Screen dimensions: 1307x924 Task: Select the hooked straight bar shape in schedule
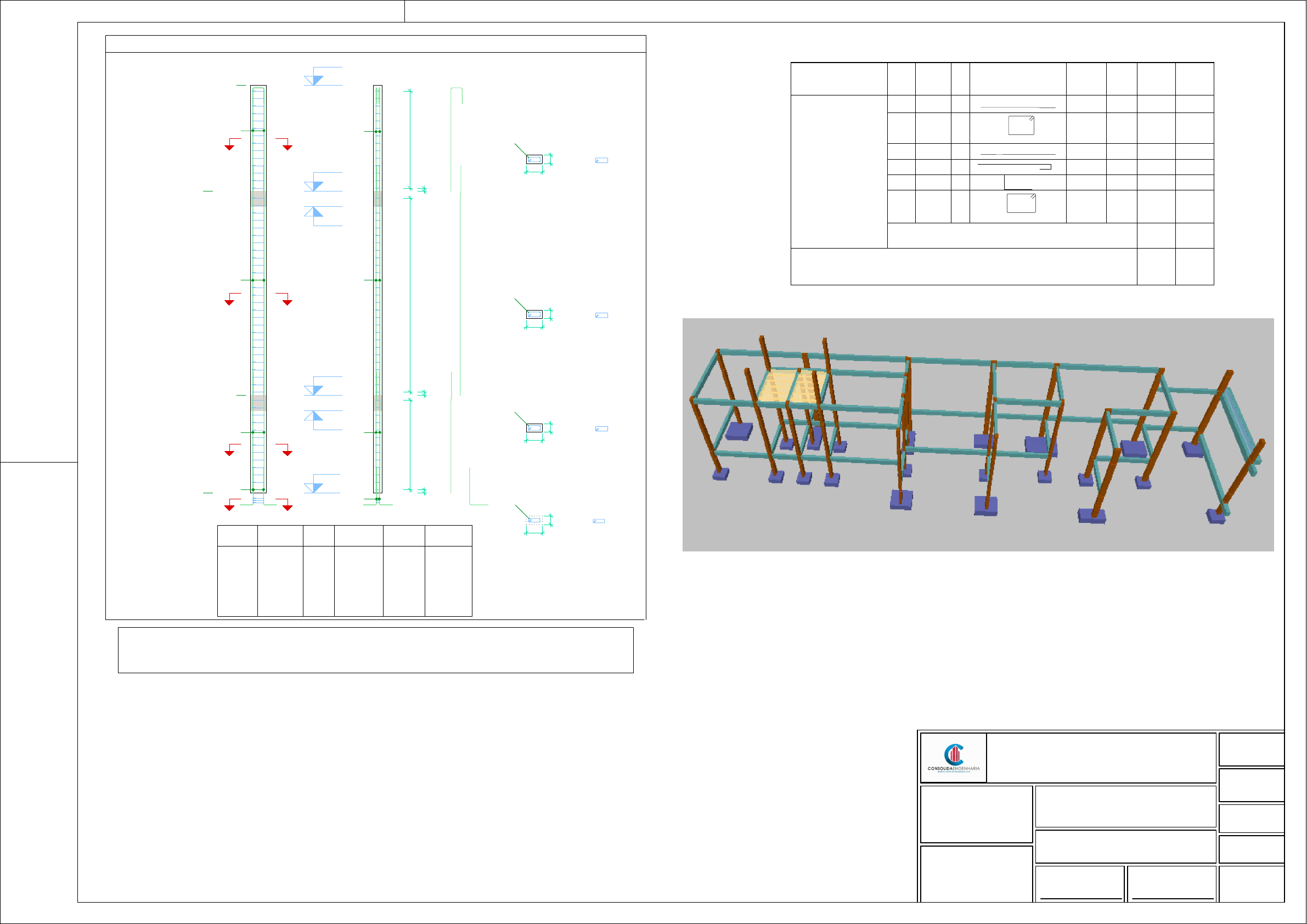point(1015,166)
